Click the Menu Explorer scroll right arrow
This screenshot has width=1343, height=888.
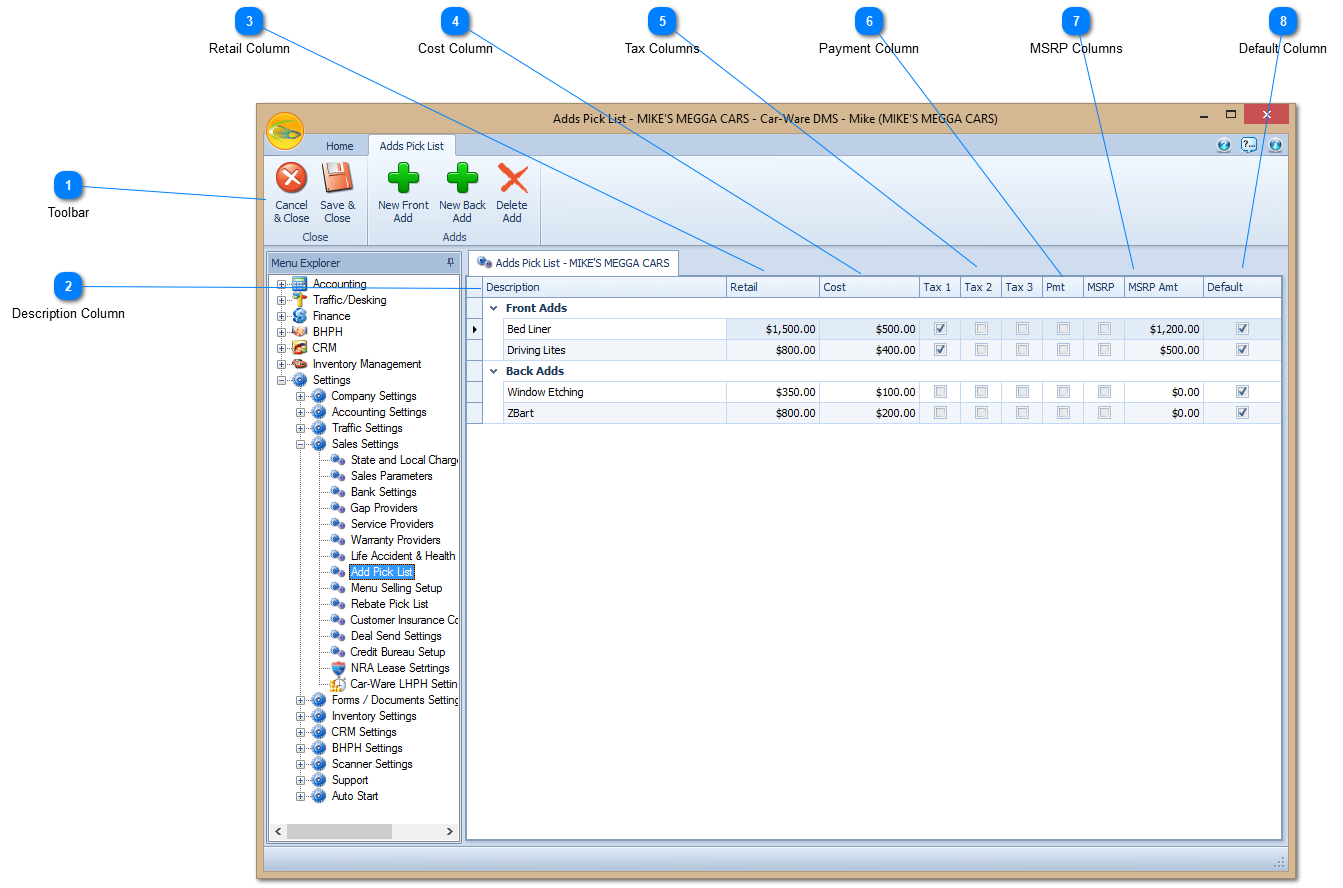coord(450,831)
